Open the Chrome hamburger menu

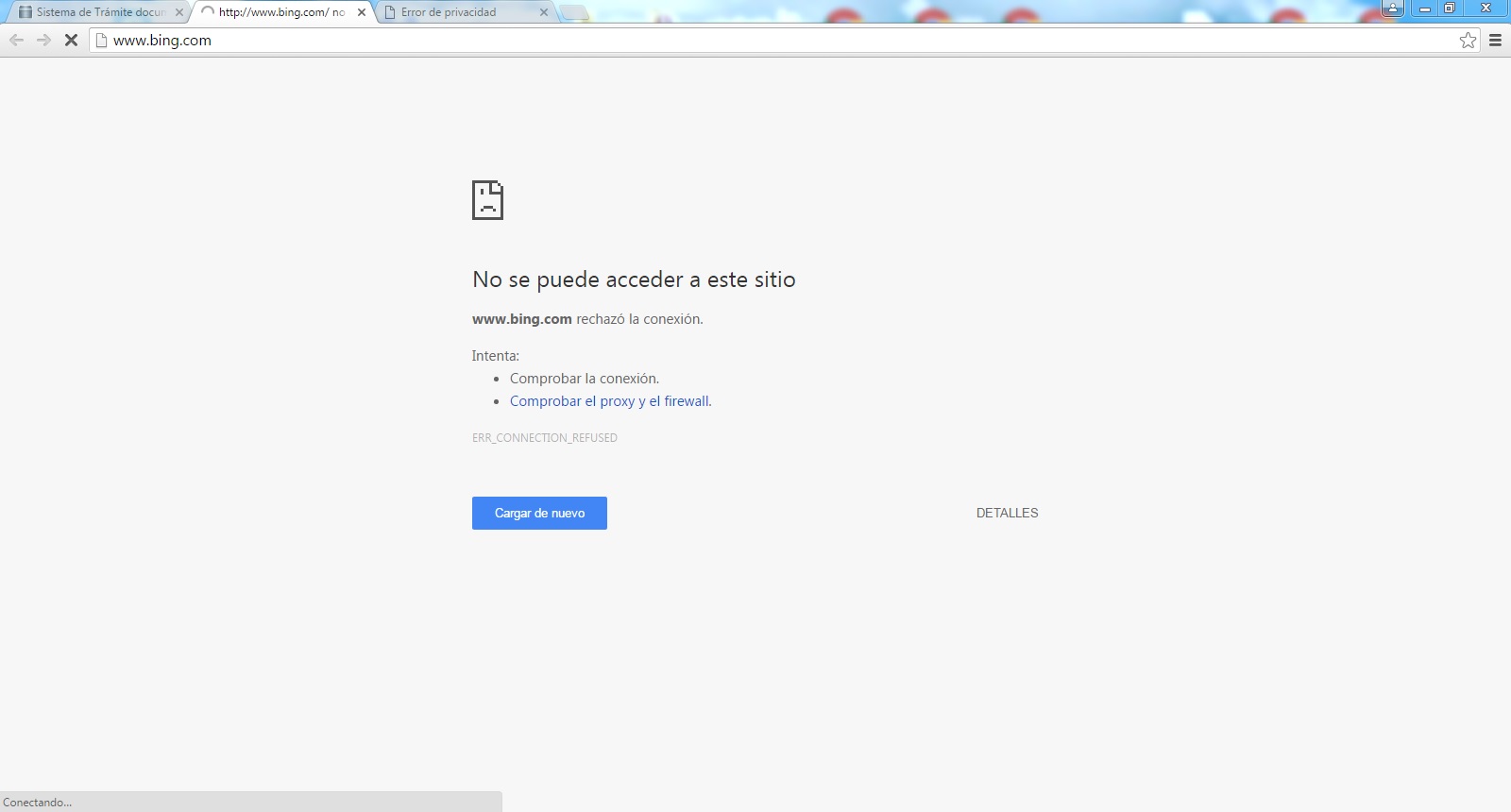click(x=1495, y=40)
